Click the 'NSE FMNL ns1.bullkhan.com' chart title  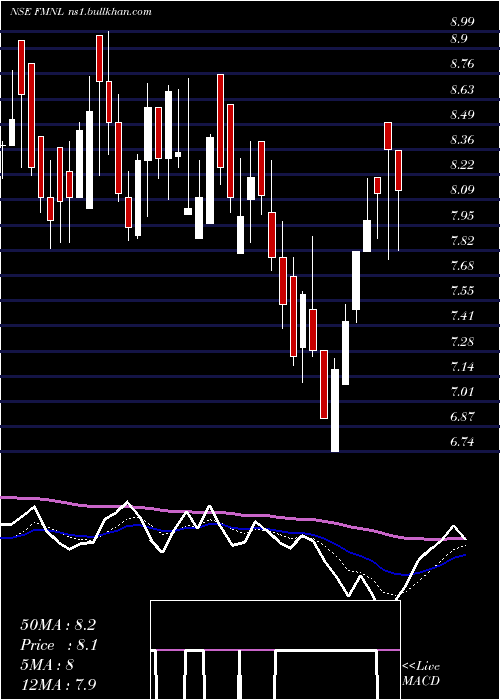[80, 12]
